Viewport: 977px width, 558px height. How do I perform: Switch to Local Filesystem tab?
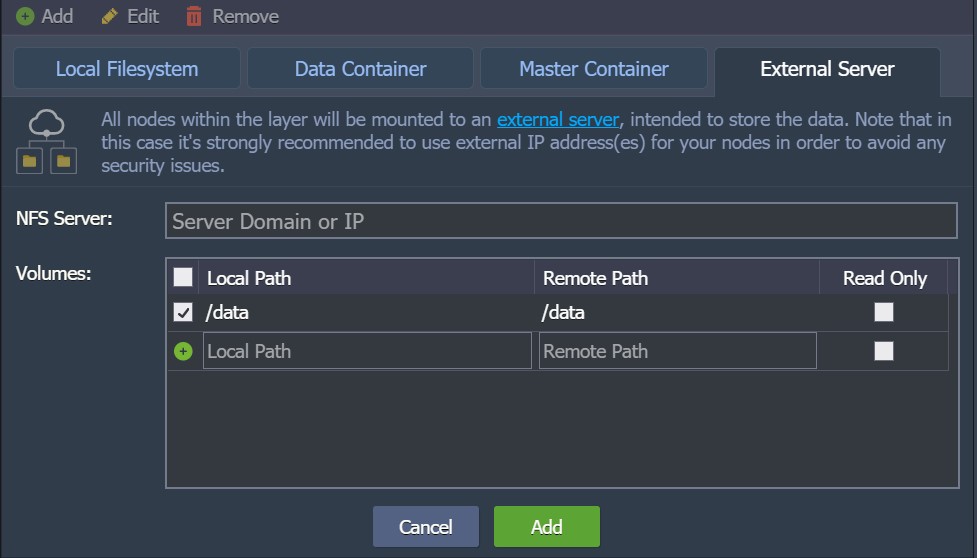click(126, 69)
